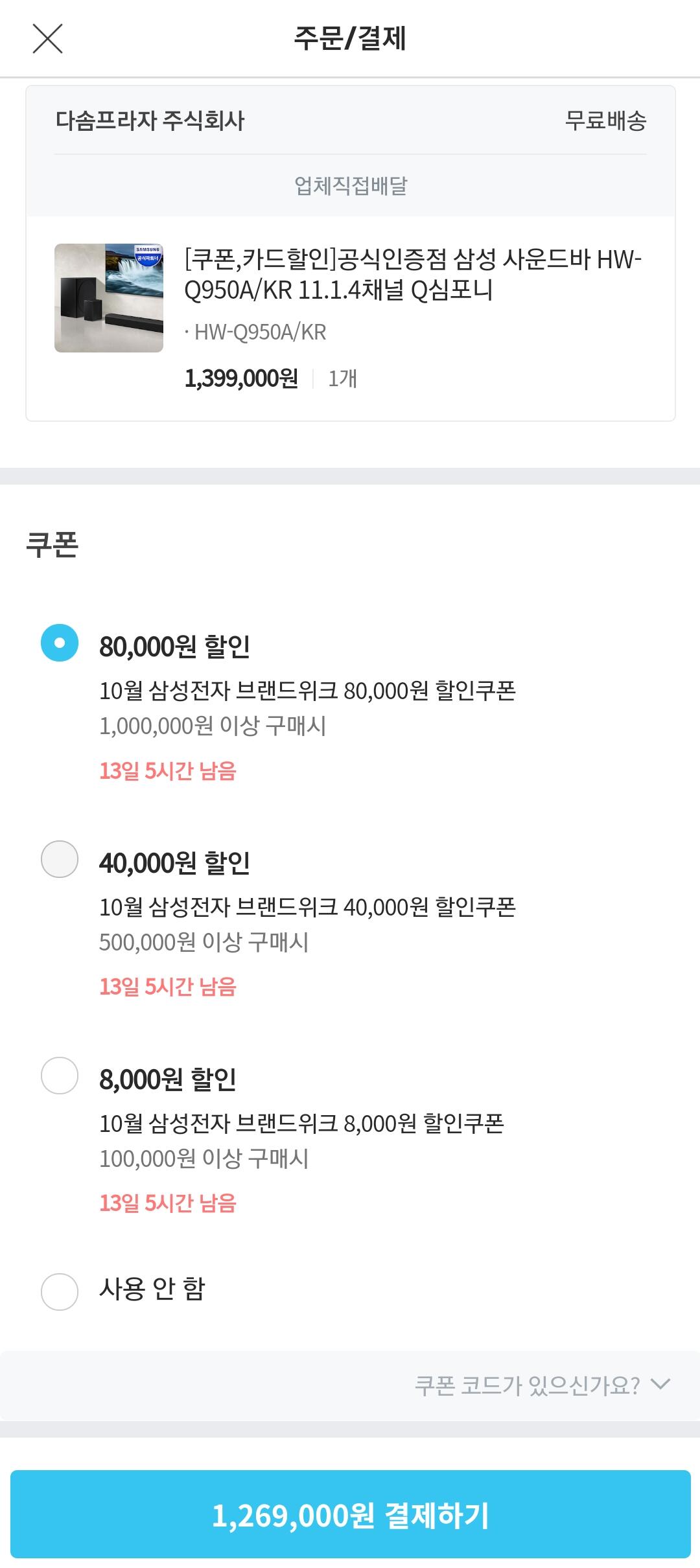Image resolution: width=700 pixels, height=1568 pixels.
Task: Tap the 무료배송 shipping label
Action: tap(605, 121)
